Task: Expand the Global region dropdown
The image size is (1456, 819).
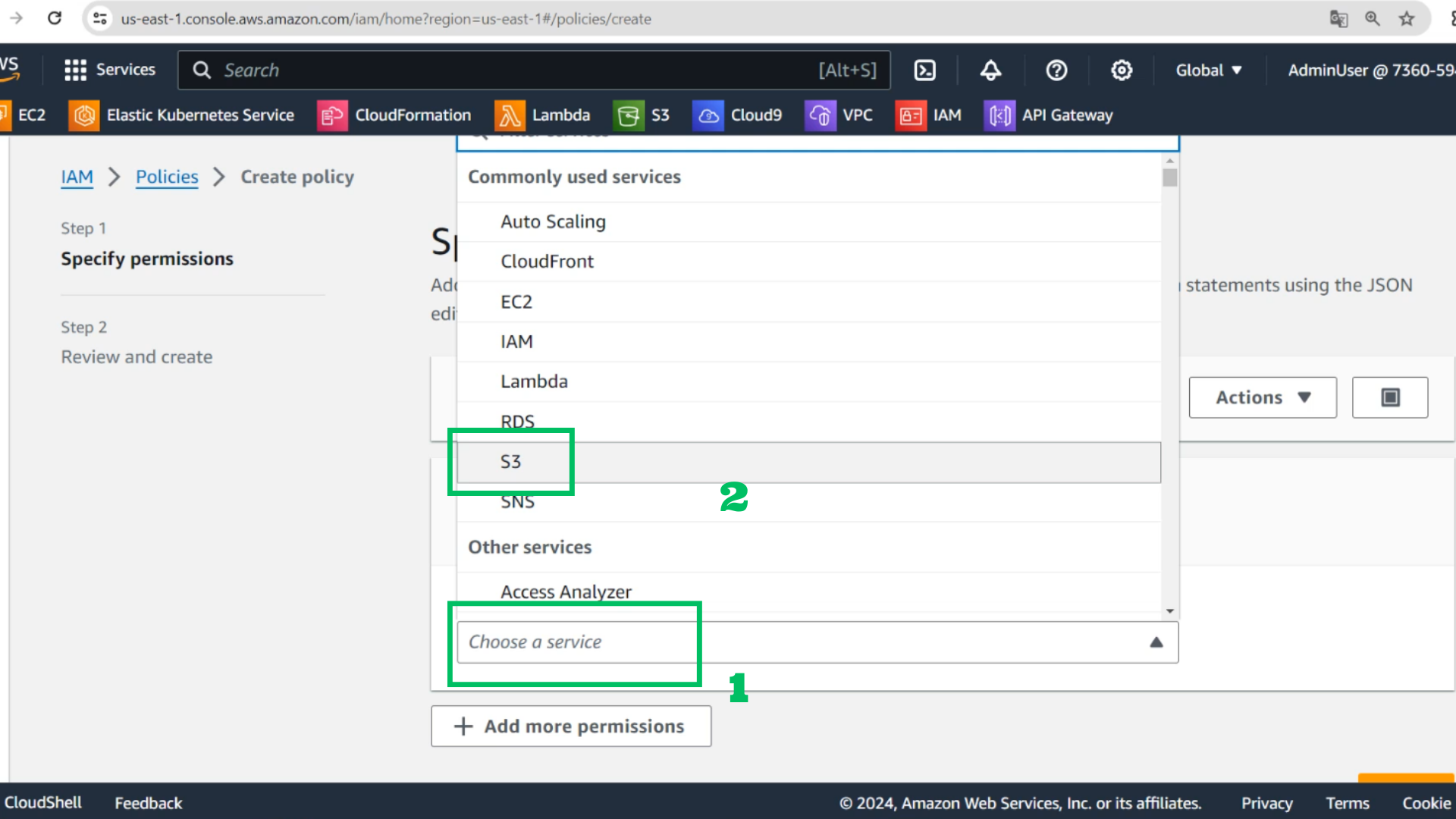Action: click(x=1209, y=71)
